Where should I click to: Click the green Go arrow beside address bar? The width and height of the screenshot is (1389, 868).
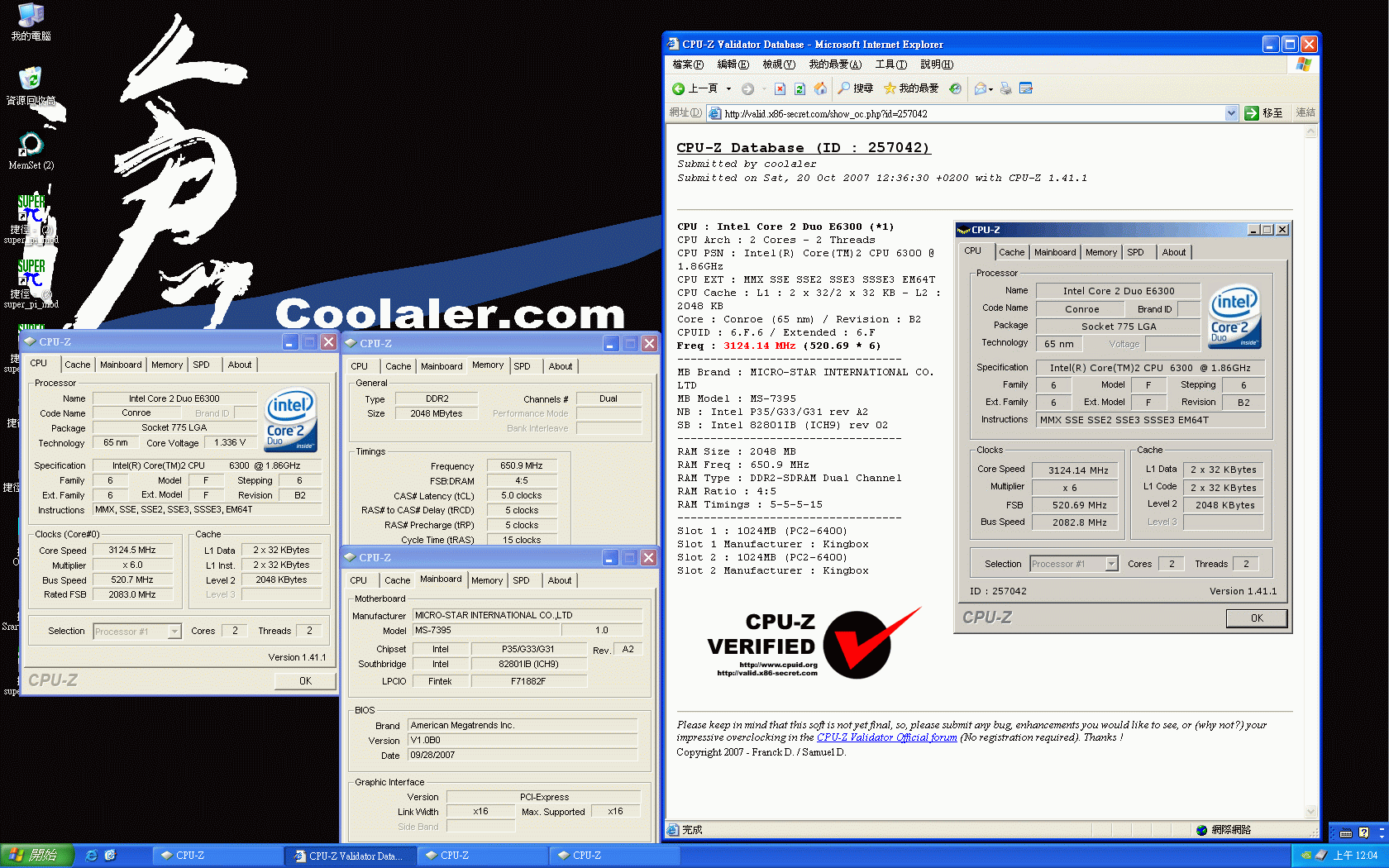point(1252,113)
